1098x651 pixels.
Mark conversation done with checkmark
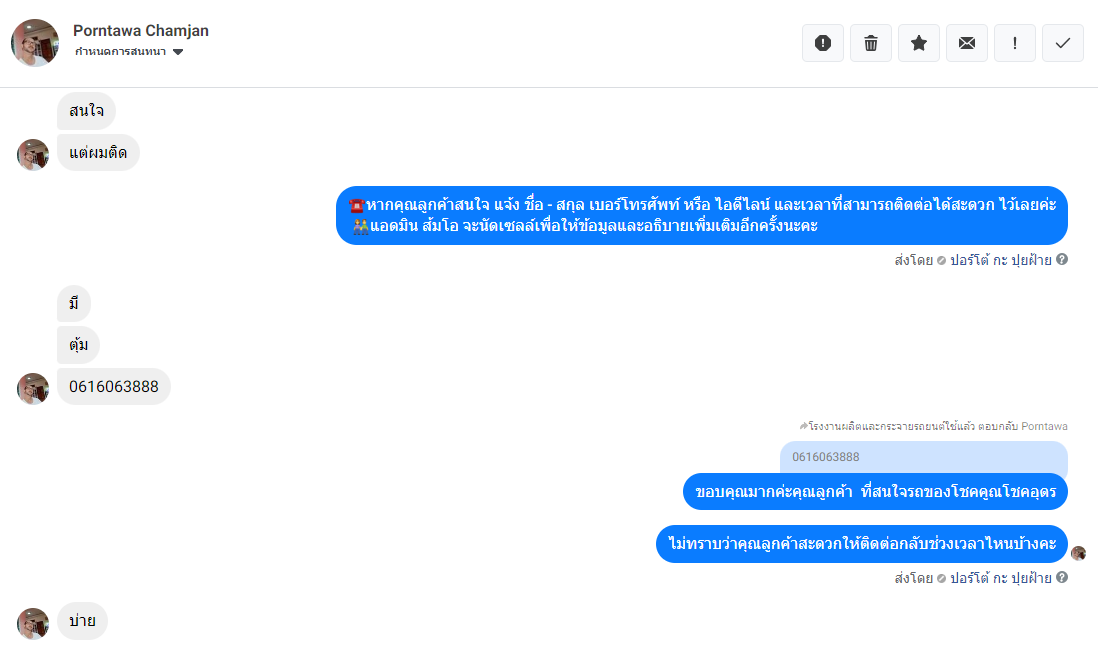tap(1063, 43)
